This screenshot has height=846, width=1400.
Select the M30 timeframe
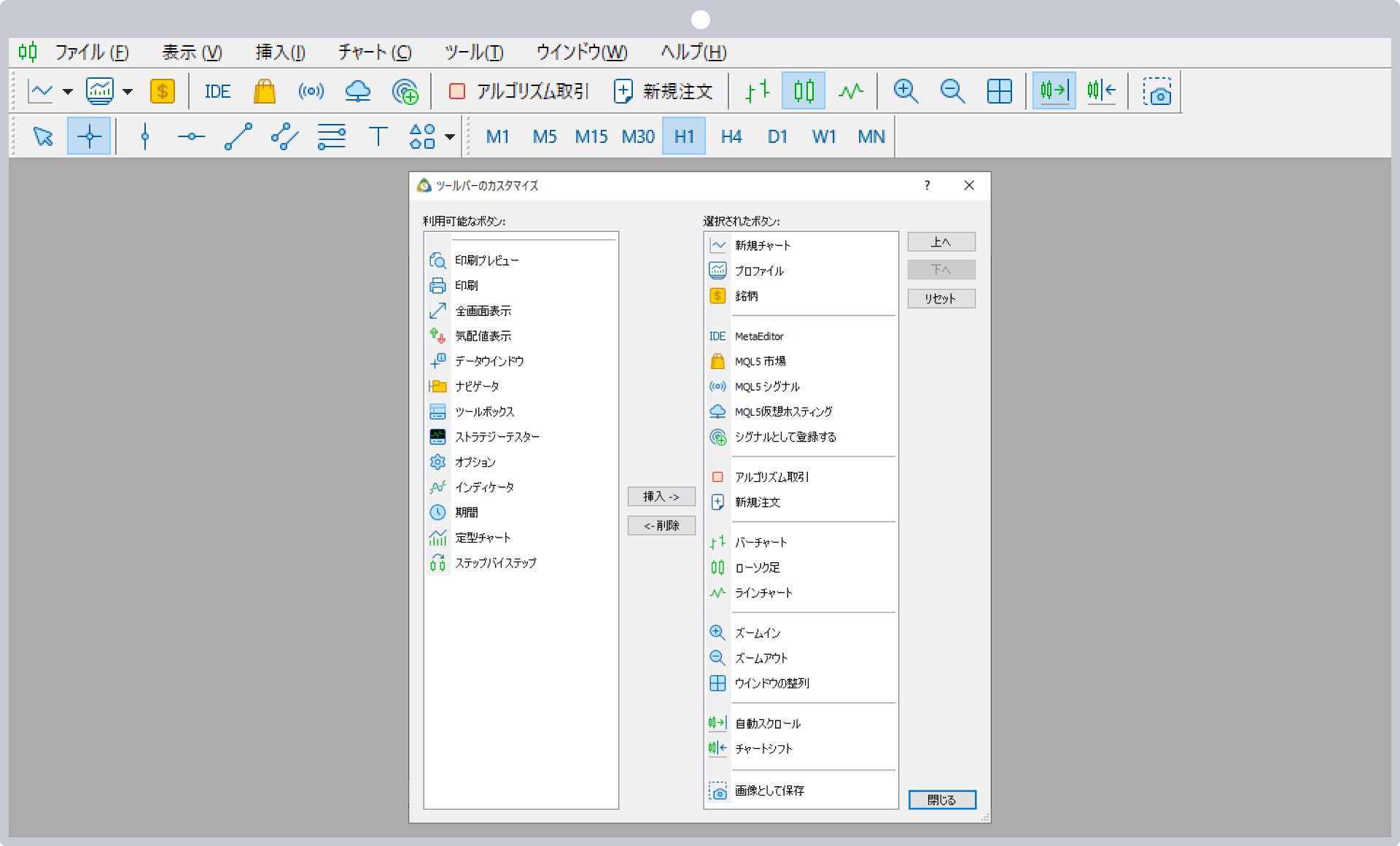(638, 136)
